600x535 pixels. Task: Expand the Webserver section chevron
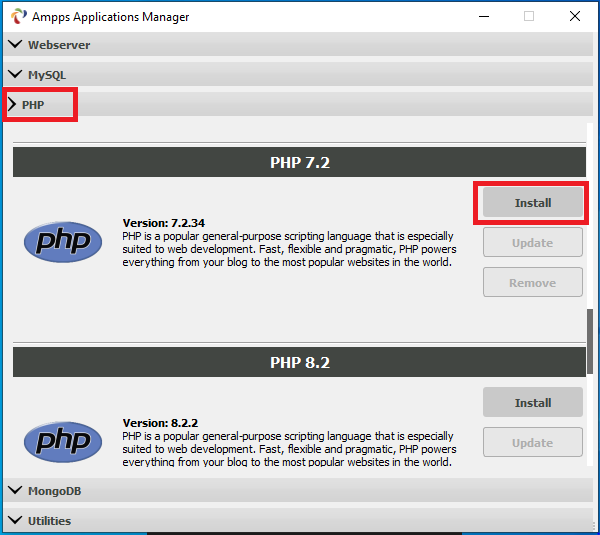point(15,44)
